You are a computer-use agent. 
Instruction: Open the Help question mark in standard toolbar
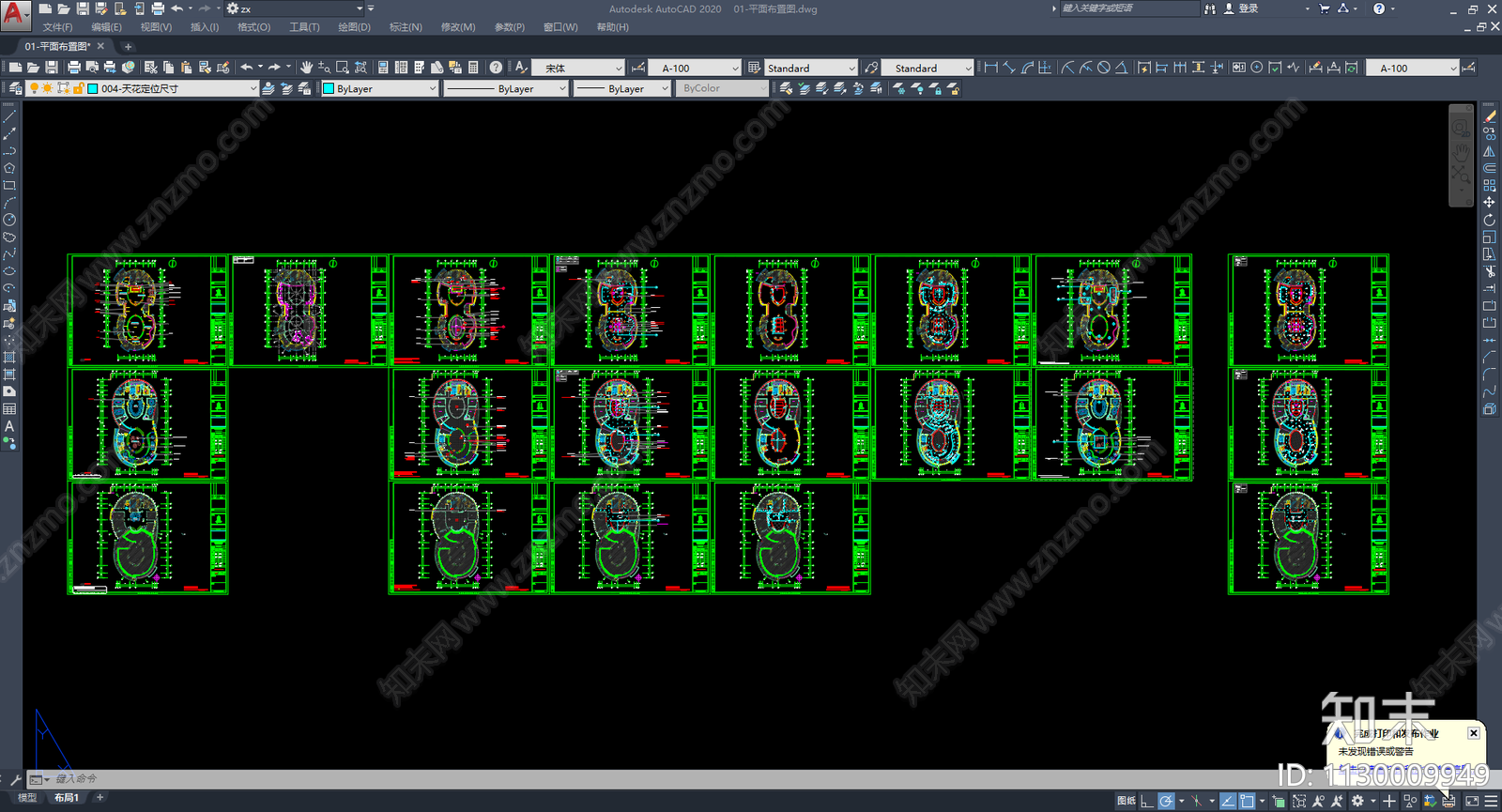coord(496,68)
